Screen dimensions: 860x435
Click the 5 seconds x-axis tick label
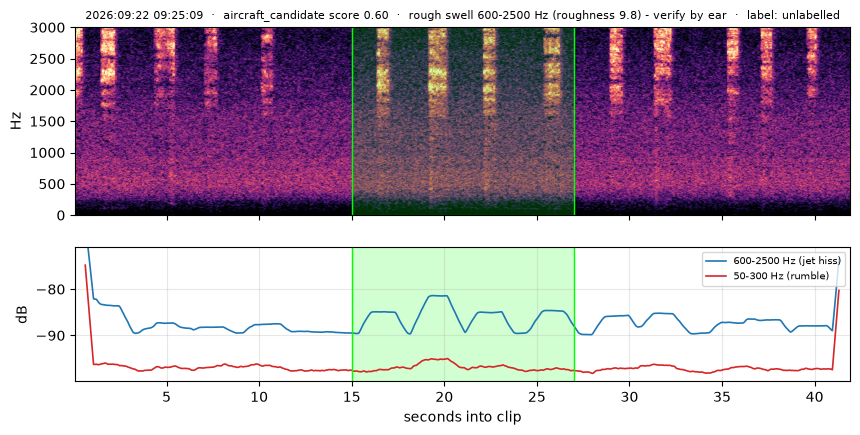coord(167,396)
